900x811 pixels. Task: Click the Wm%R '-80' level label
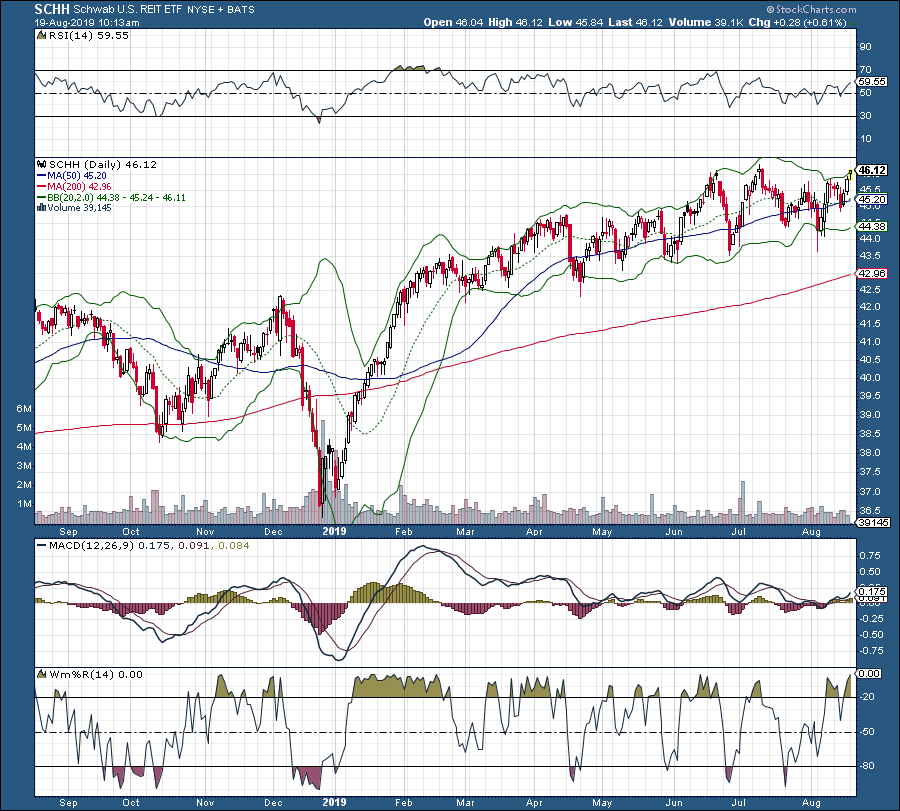[x=867, y=766]
